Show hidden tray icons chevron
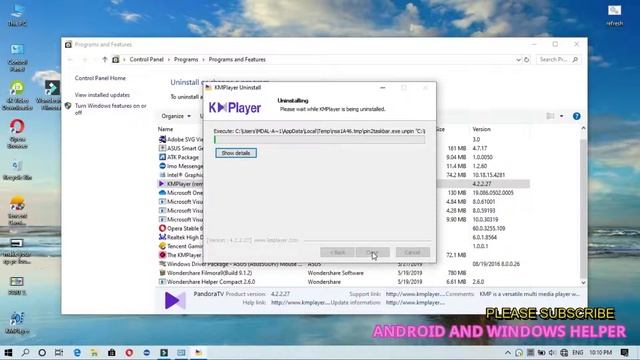 508,352
